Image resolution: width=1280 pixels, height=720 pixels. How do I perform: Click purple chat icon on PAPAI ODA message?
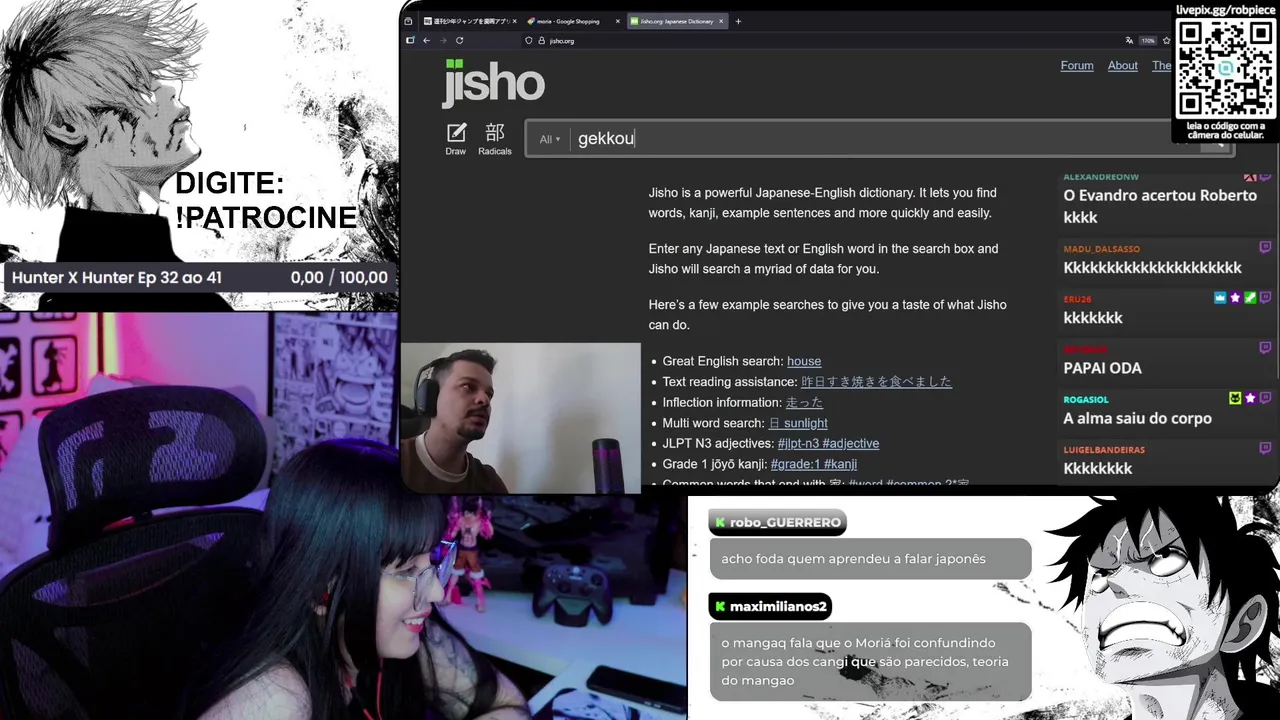tap(1265, 348)
